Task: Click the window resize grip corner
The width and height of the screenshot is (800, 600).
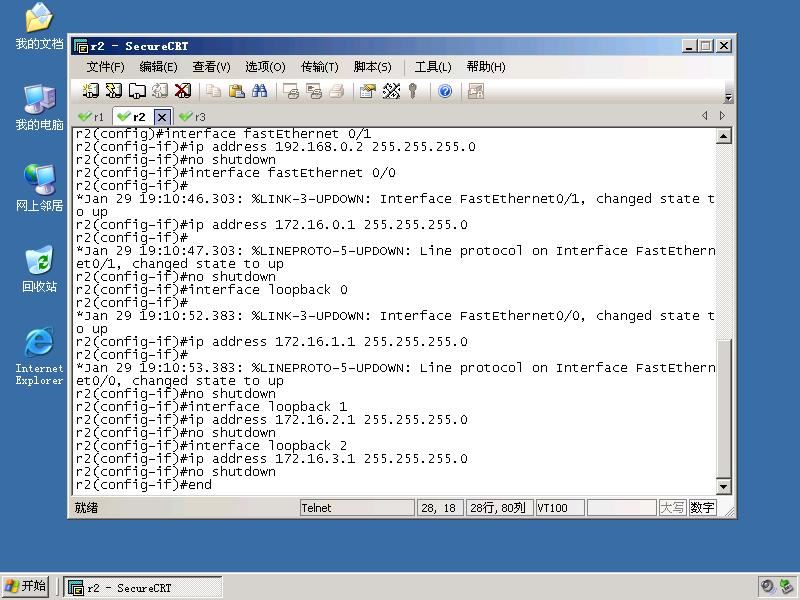Action: pos(730,512)
